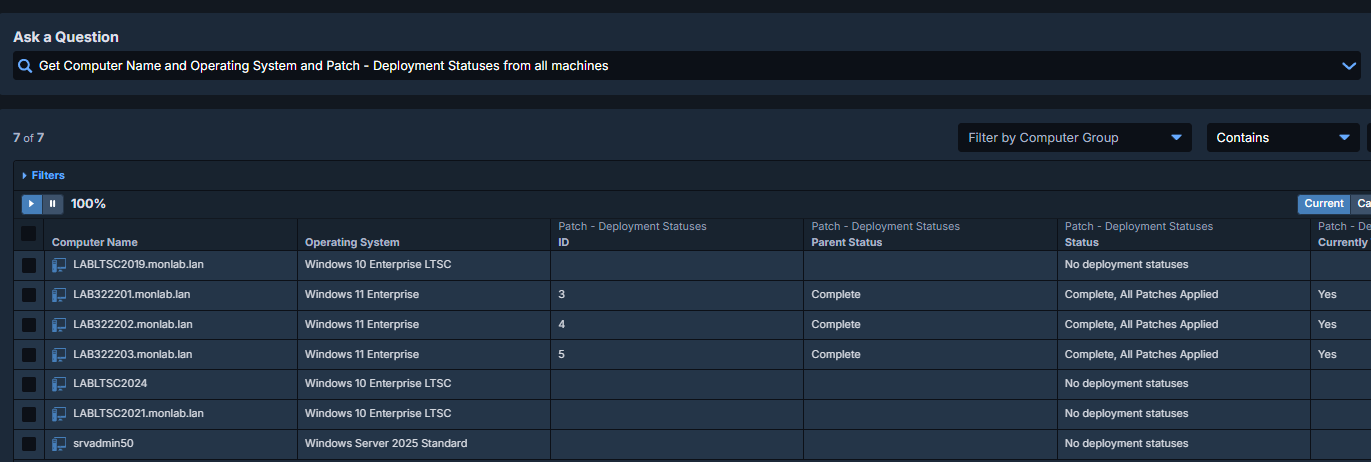Image resolution: width=1371 pixels, height=462 pixels.
Task: Click the computer icon beside LAB322202.monlab.lan
Action: point(59,325)
